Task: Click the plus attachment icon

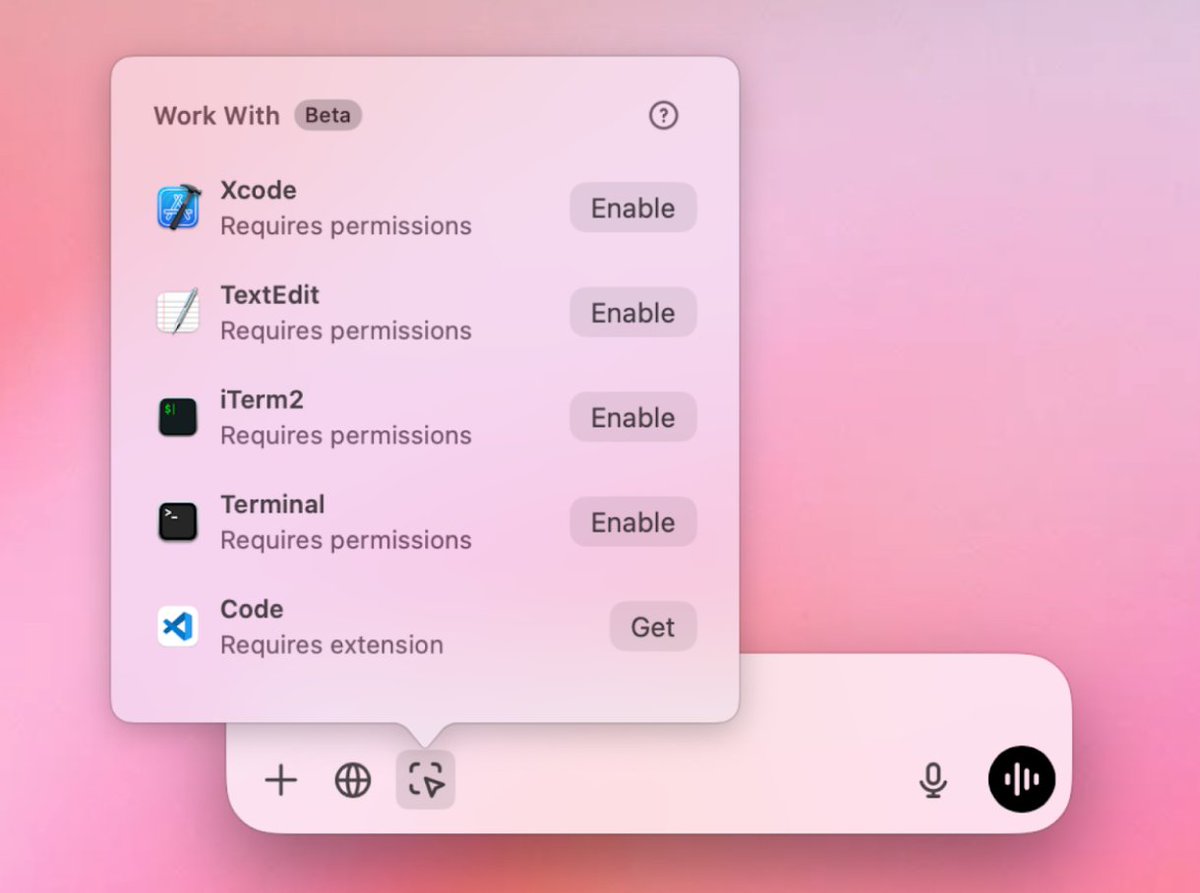Action: pos(281,780)
